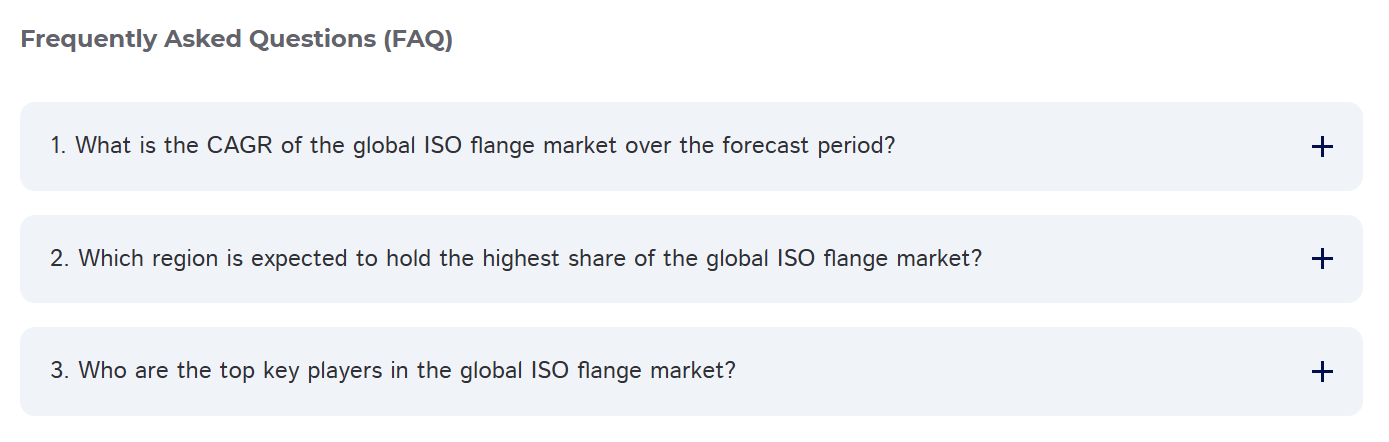This screenshot has width=1389, height=442.
Task: Click the number '2.' of the second FAQ
Action: 60,259
